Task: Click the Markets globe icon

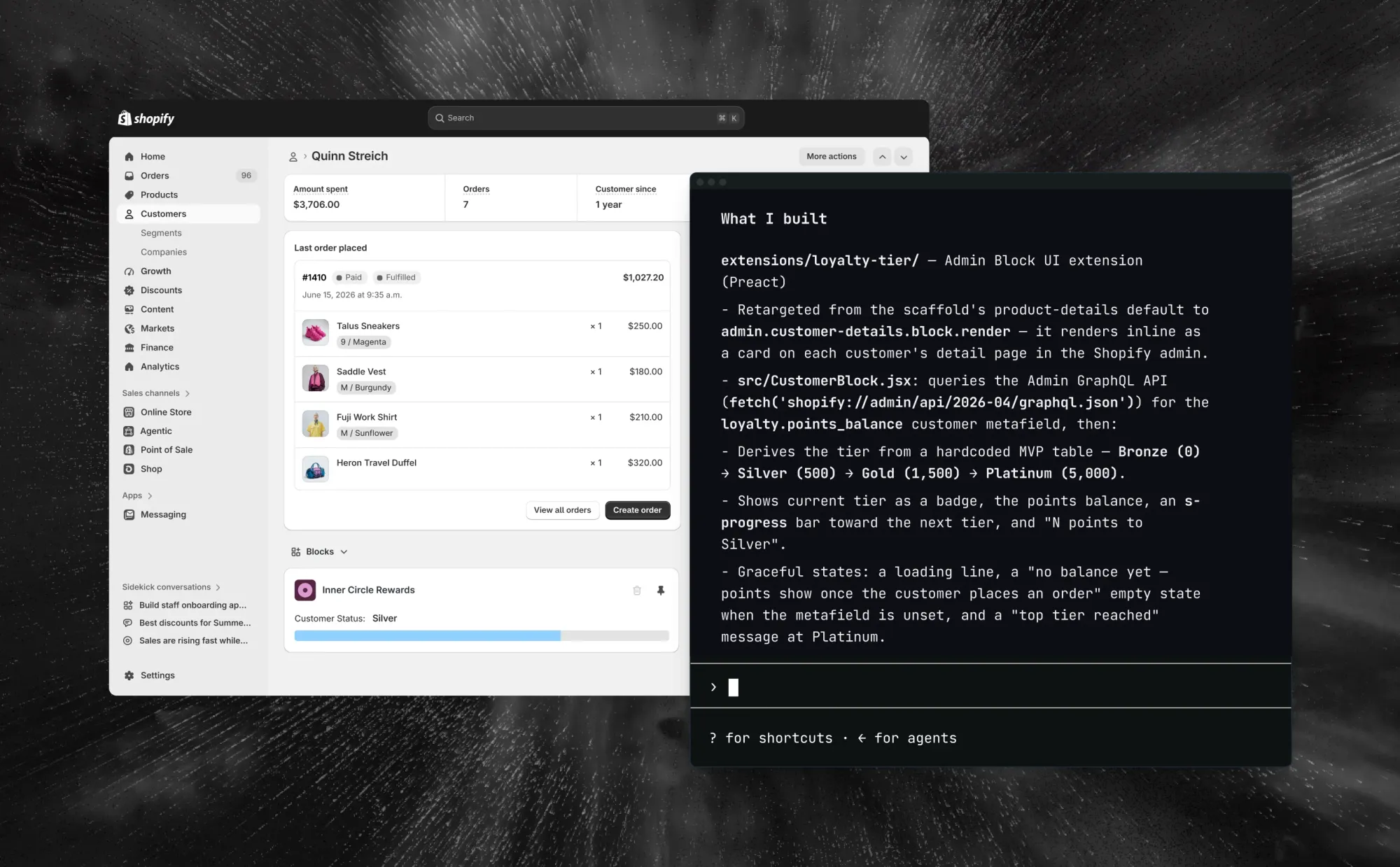Action: pos(129,328)
